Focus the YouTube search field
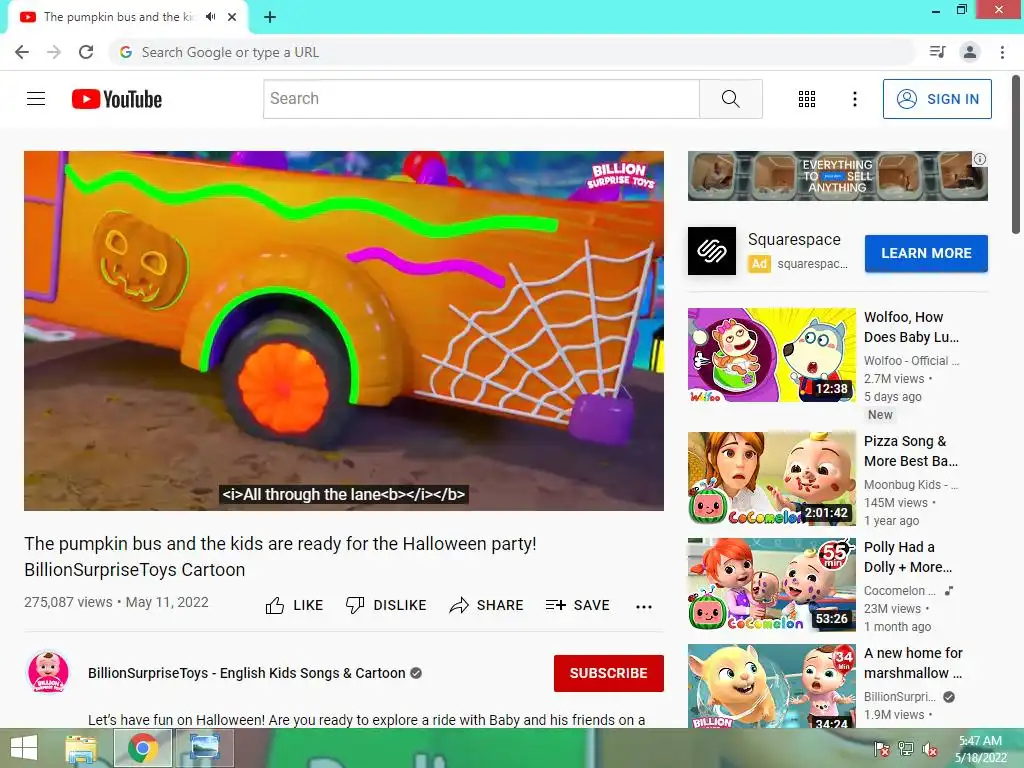1024x768 pixels. pos(481,99)
